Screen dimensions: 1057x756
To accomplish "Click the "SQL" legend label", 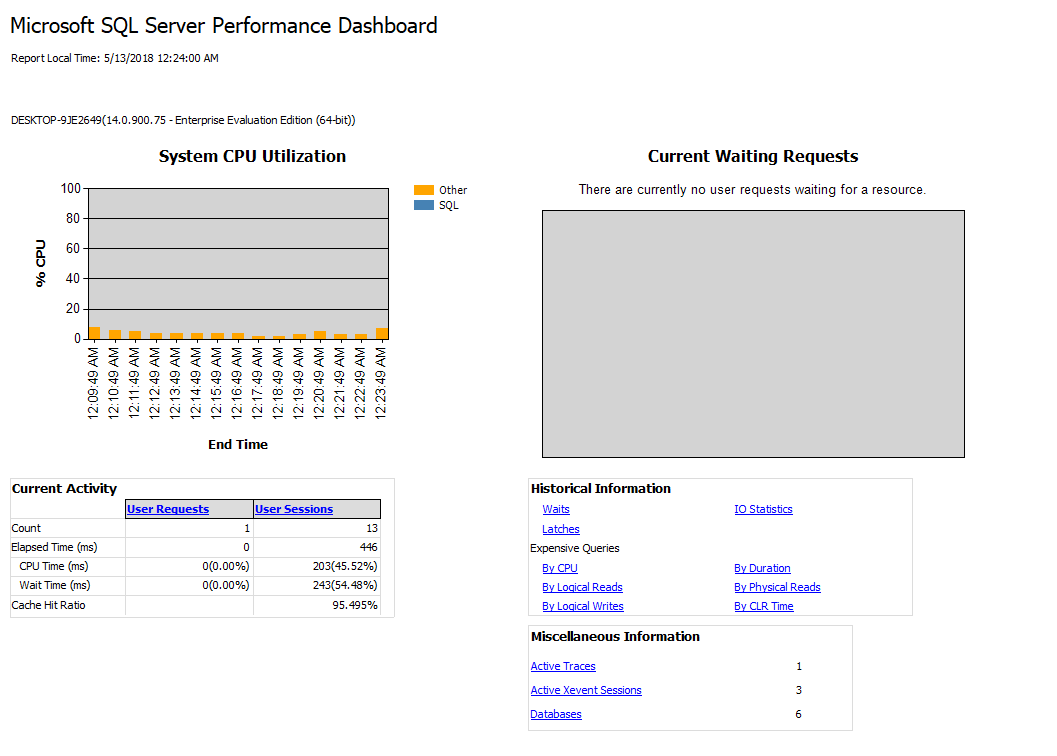I will pos(449,205).
